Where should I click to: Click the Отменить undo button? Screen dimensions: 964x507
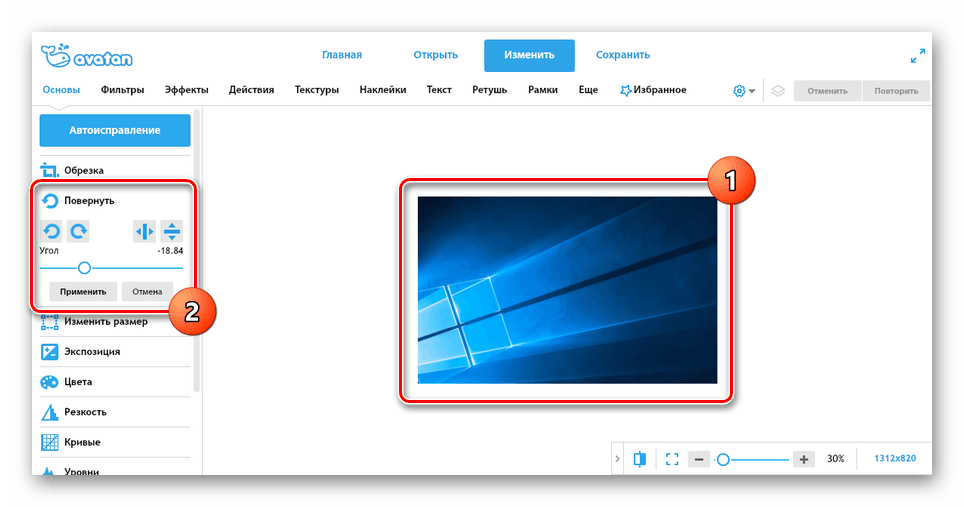click(828, 90)
